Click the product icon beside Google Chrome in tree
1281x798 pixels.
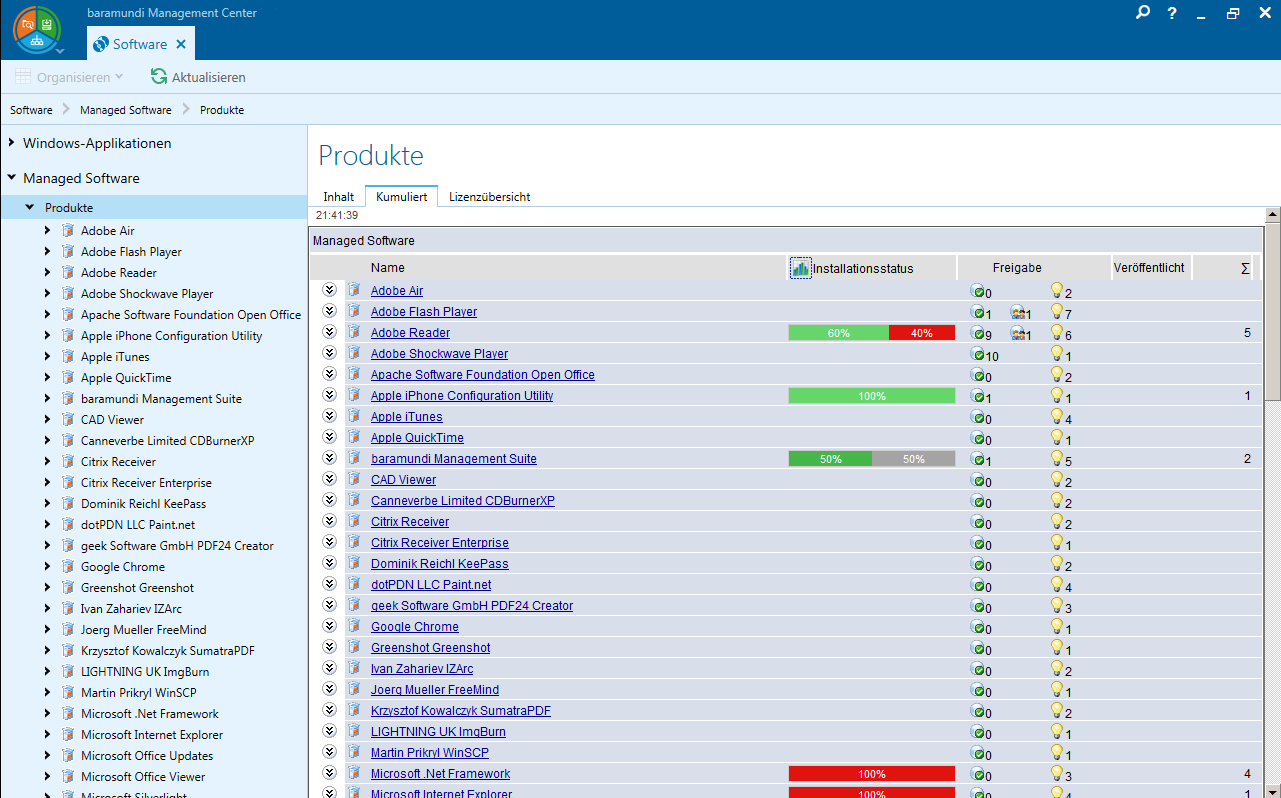pos(68,567)
